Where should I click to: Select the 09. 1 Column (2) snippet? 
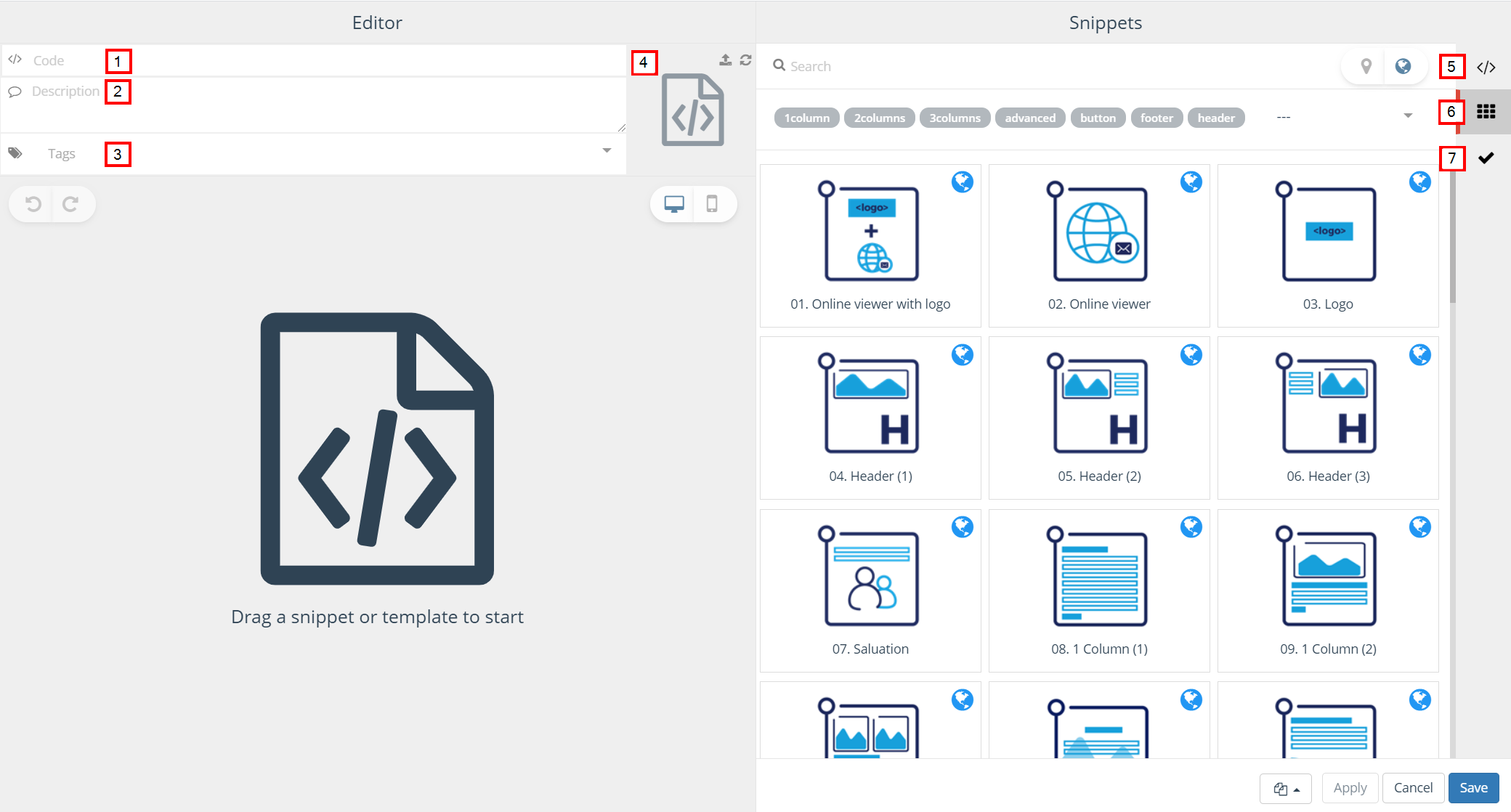[1328, 590]
